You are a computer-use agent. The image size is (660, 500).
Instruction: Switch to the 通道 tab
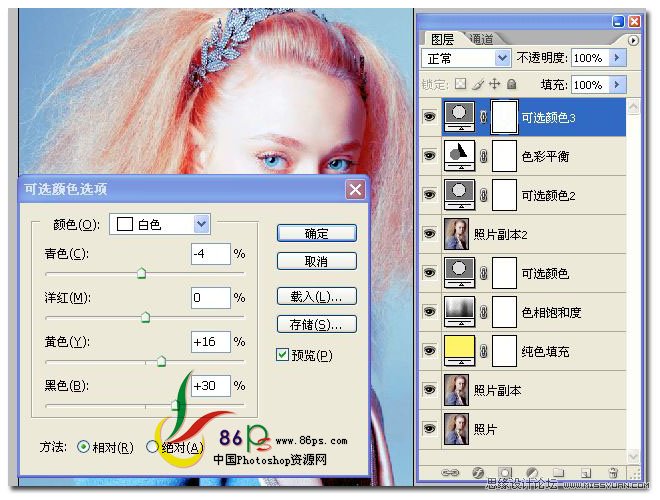pos(481,39)
